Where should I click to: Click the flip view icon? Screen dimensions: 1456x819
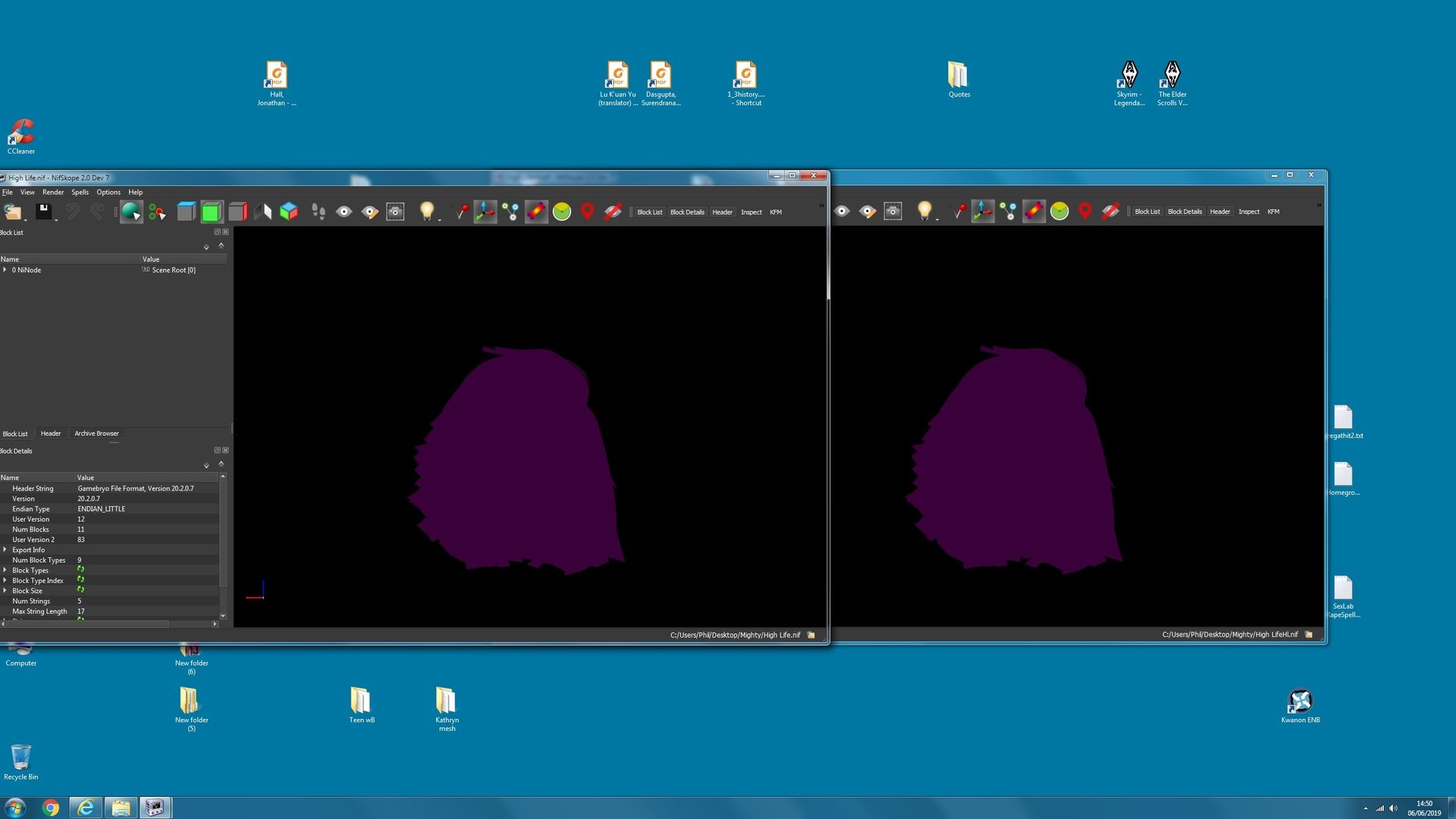point(262,212)
